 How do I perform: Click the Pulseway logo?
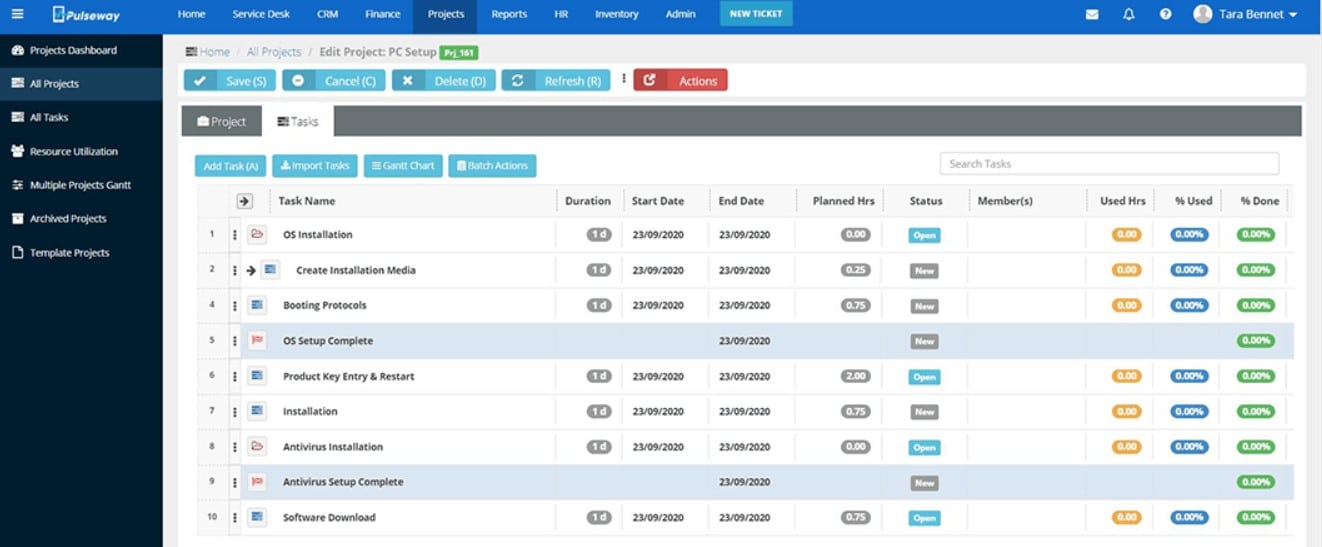85,14
